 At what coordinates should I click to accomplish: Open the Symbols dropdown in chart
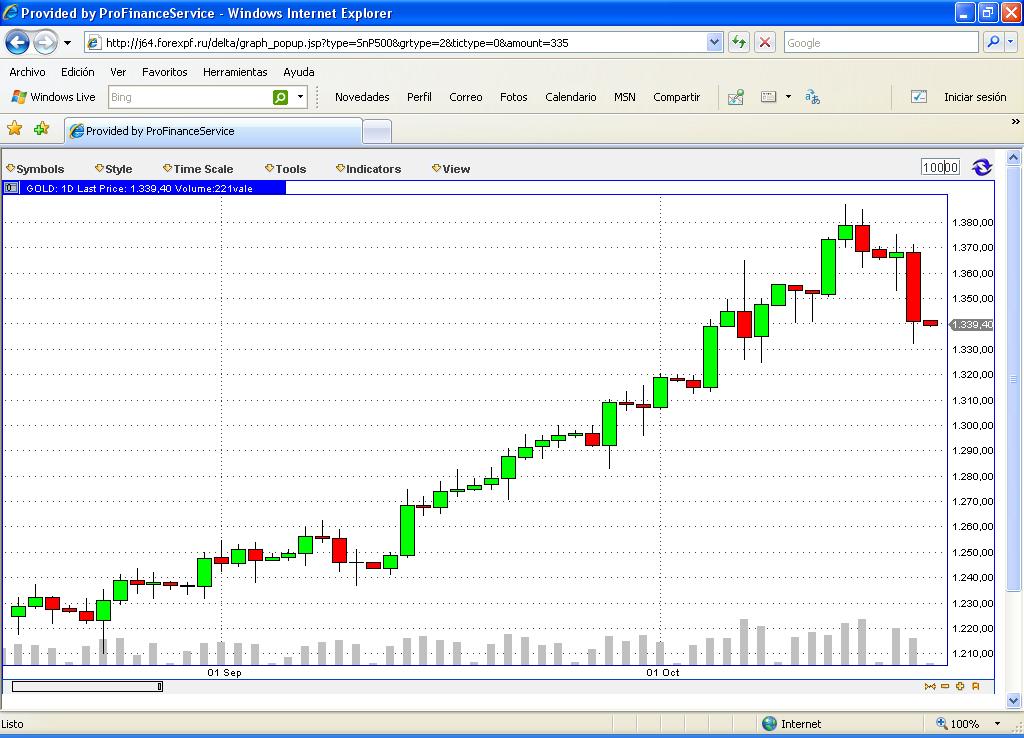[x=35, y=169]
